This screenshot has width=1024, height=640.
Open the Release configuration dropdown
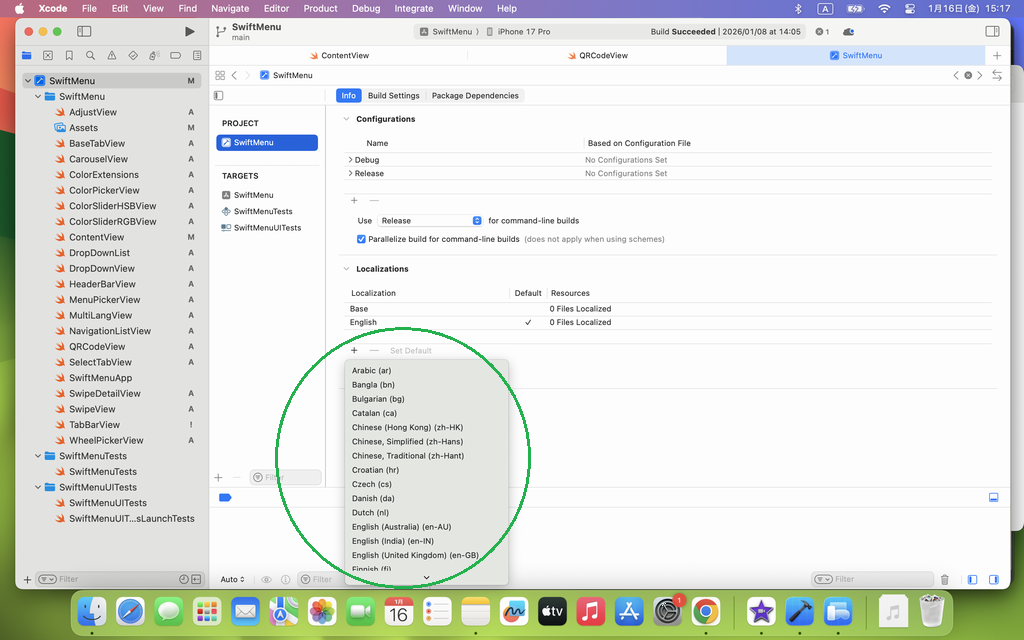430,220
